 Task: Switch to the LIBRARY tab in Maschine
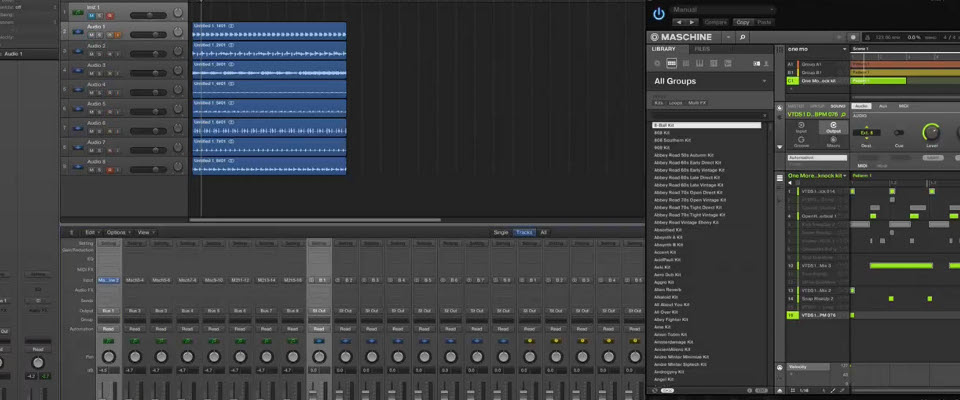(664, 49)
